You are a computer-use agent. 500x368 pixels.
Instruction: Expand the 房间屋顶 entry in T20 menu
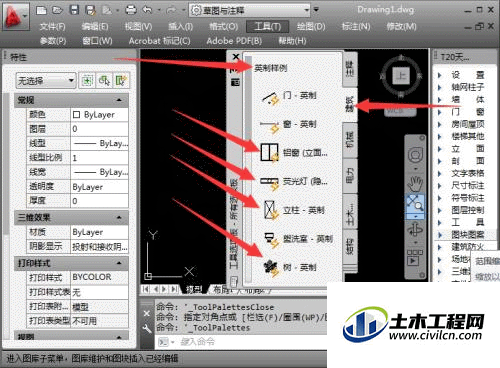440,124
